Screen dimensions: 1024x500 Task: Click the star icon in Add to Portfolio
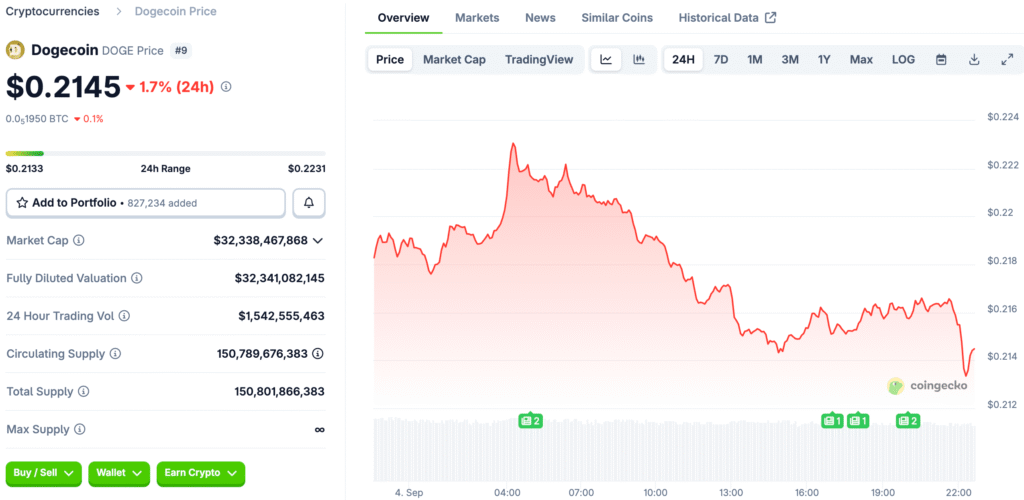pos(22,203)
